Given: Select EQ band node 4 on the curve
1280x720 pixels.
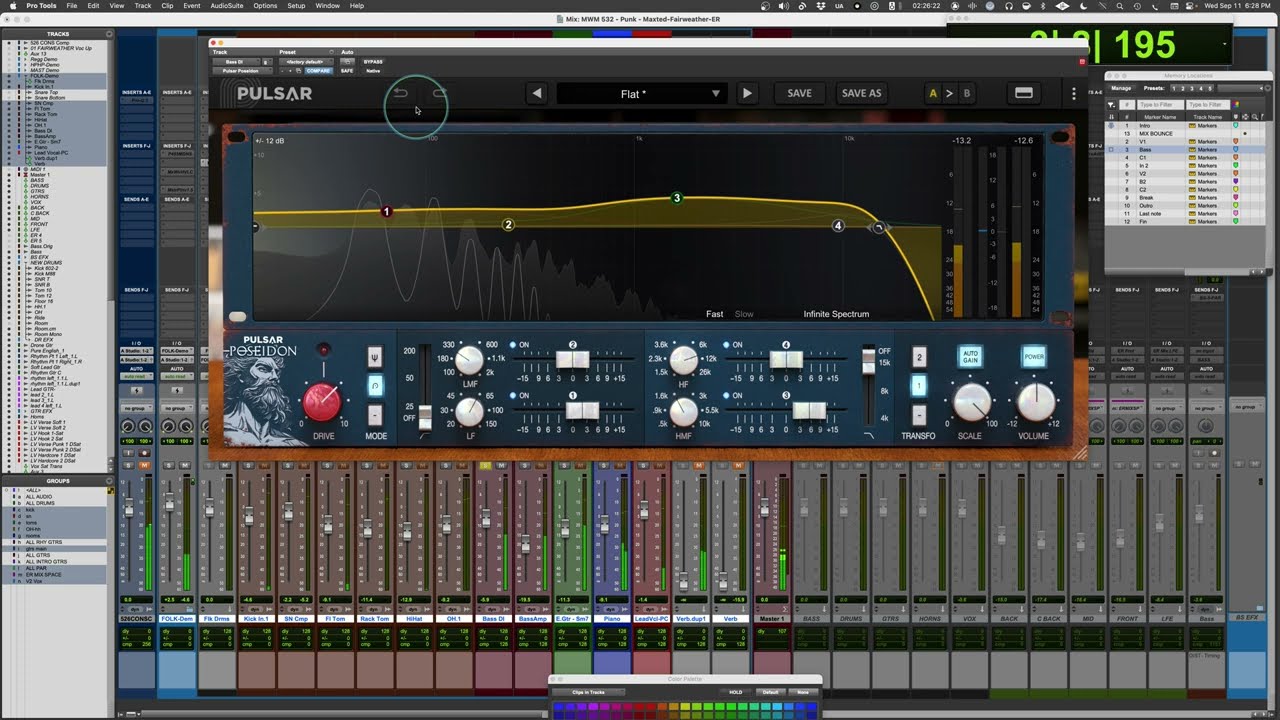Looking at the screenshot, I should tap(838, 226).
